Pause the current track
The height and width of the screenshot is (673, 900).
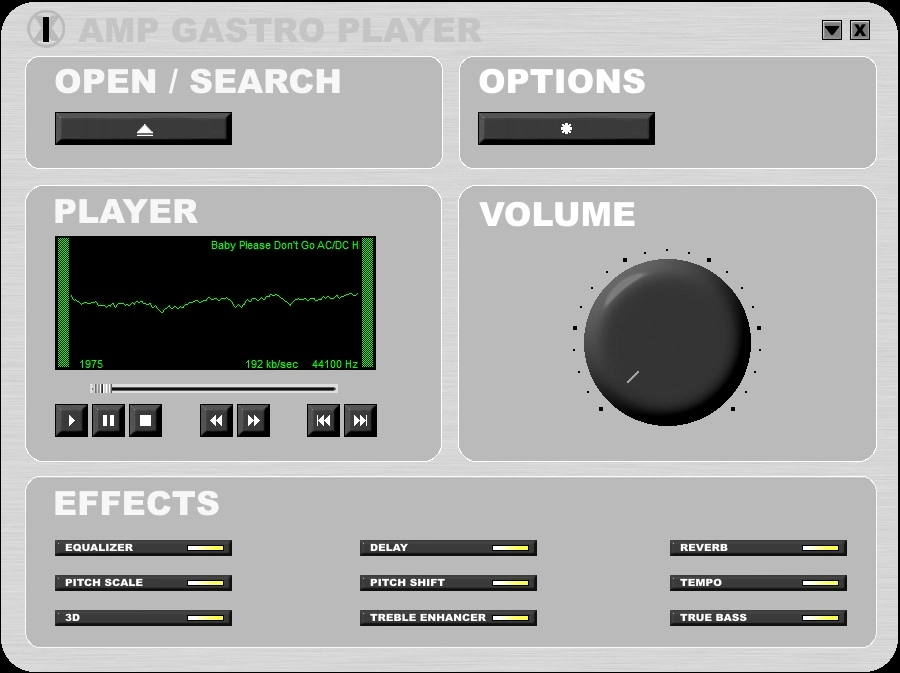click(x=108, y=421)
